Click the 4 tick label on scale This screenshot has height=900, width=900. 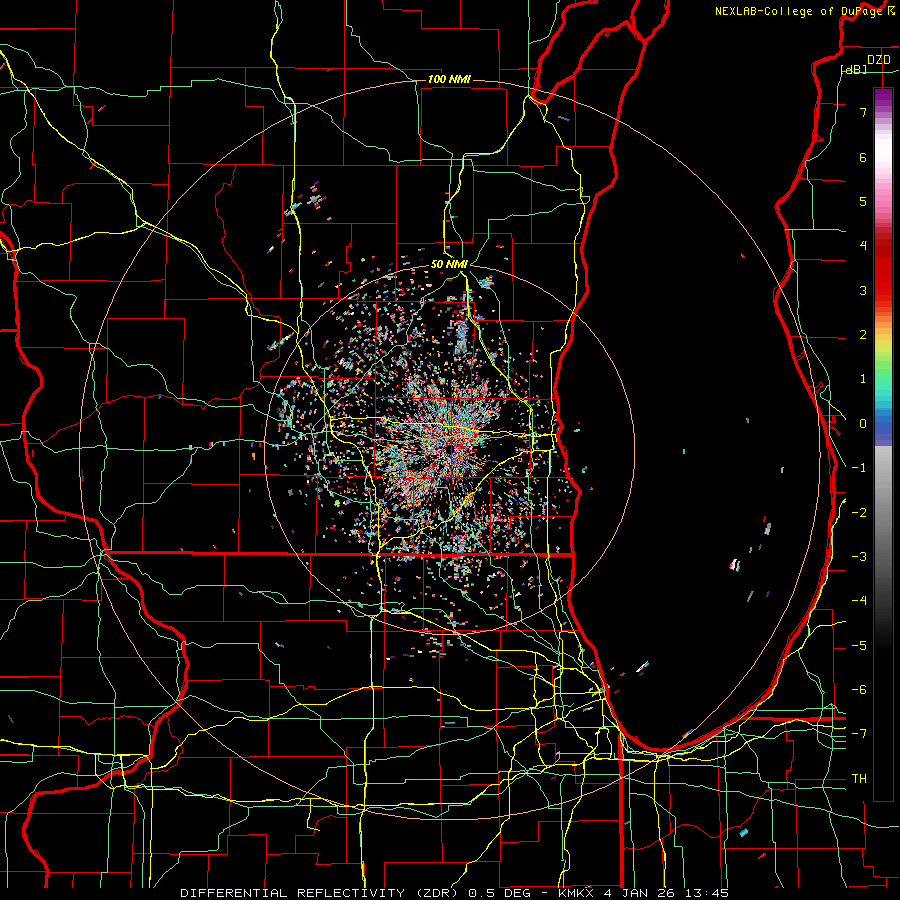click(863, 246)
